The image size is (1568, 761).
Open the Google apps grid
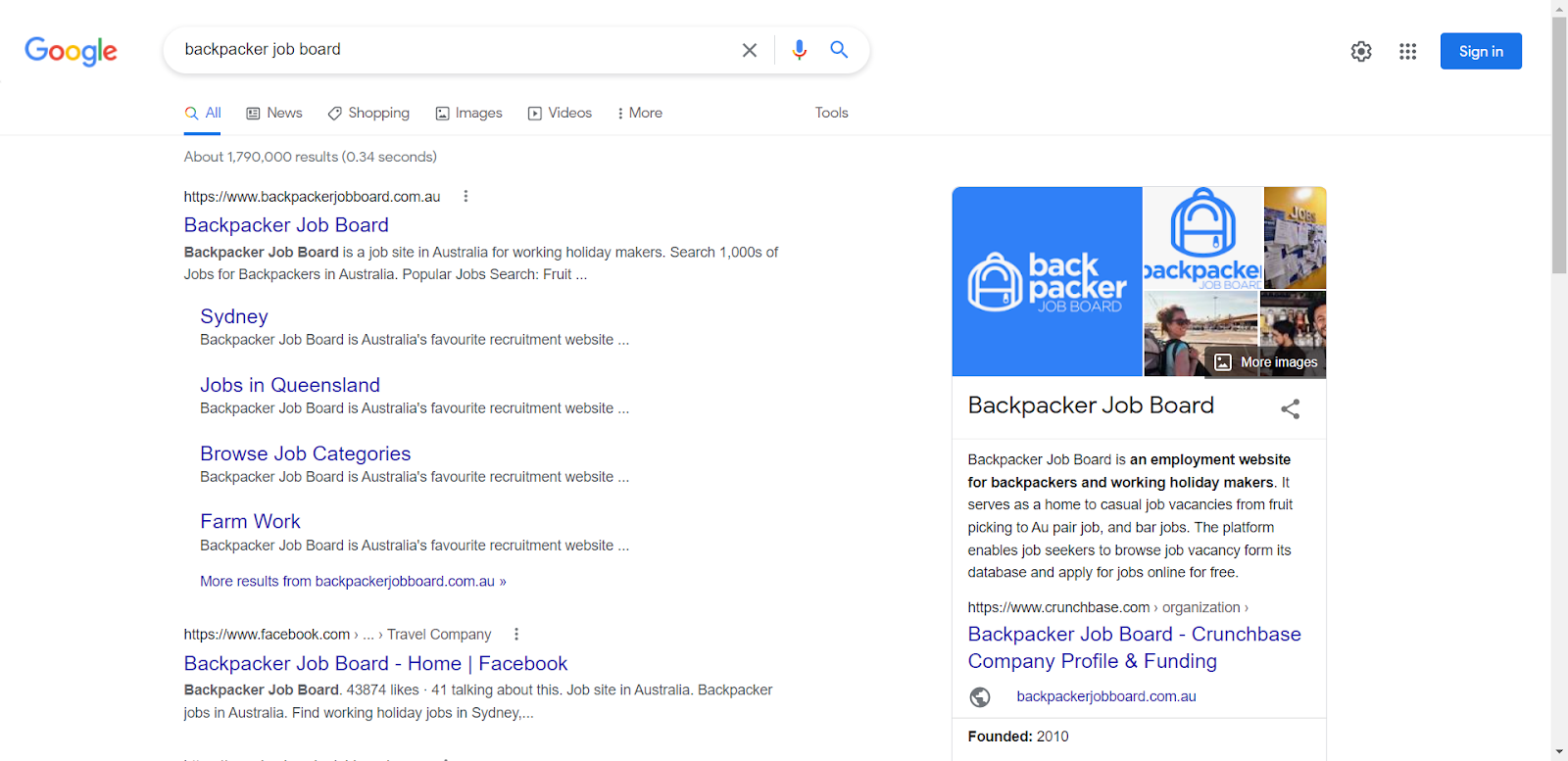coord(1408,51)
